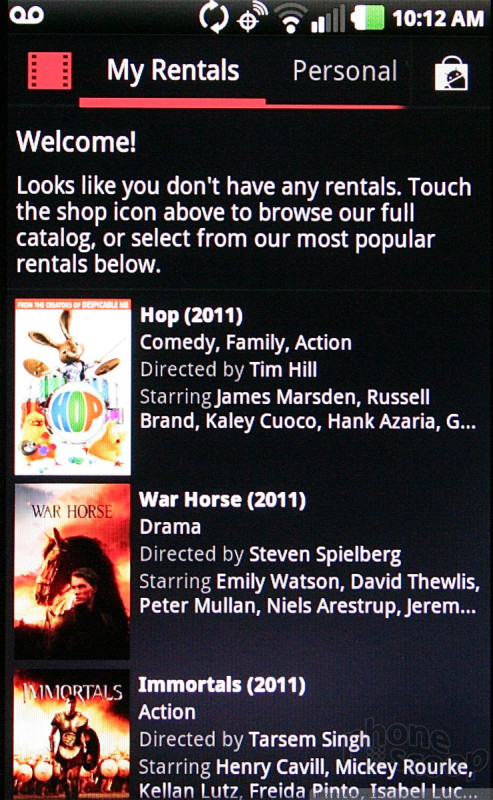
Task: Tap the voicemail status bar icon
Action: tap(27, 15)
